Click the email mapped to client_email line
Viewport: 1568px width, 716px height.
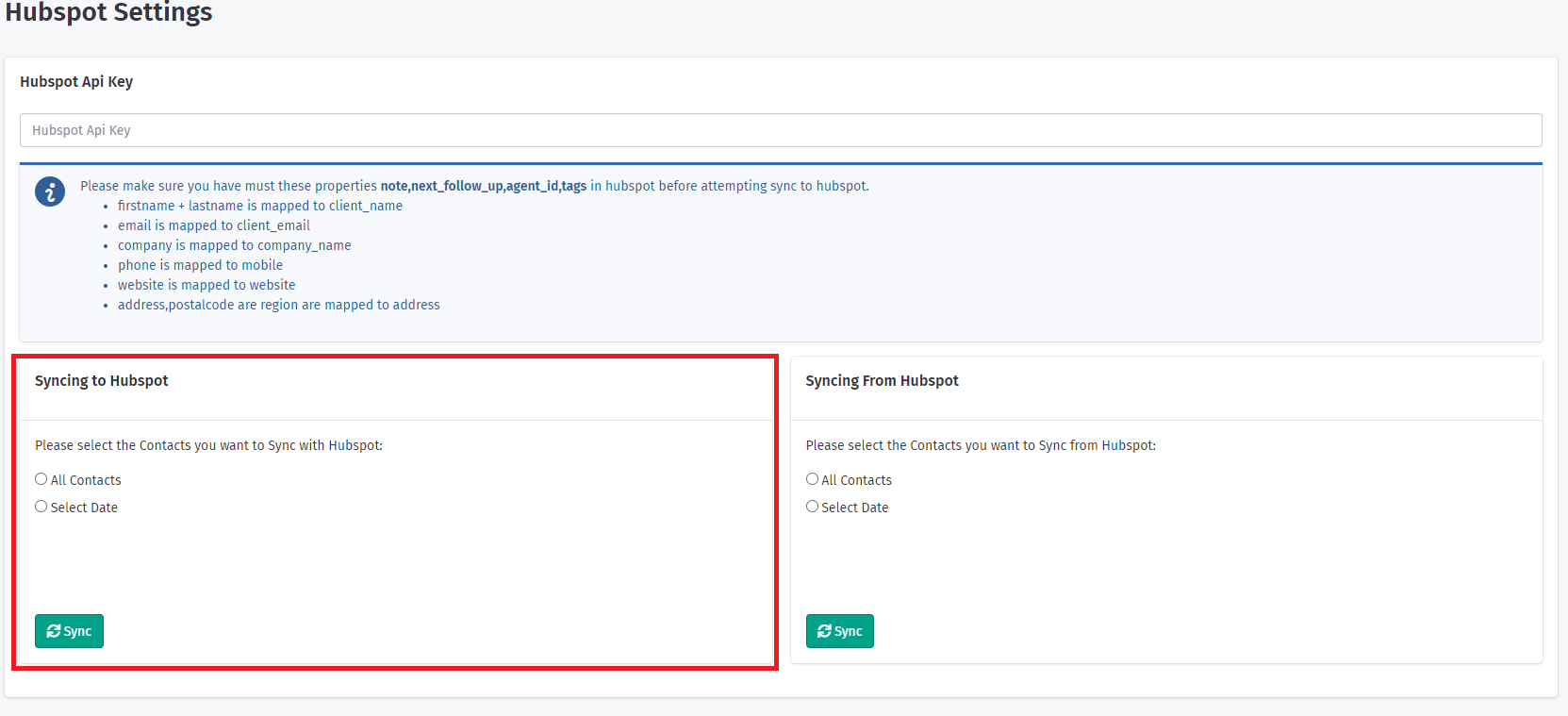tap(214, 225)
